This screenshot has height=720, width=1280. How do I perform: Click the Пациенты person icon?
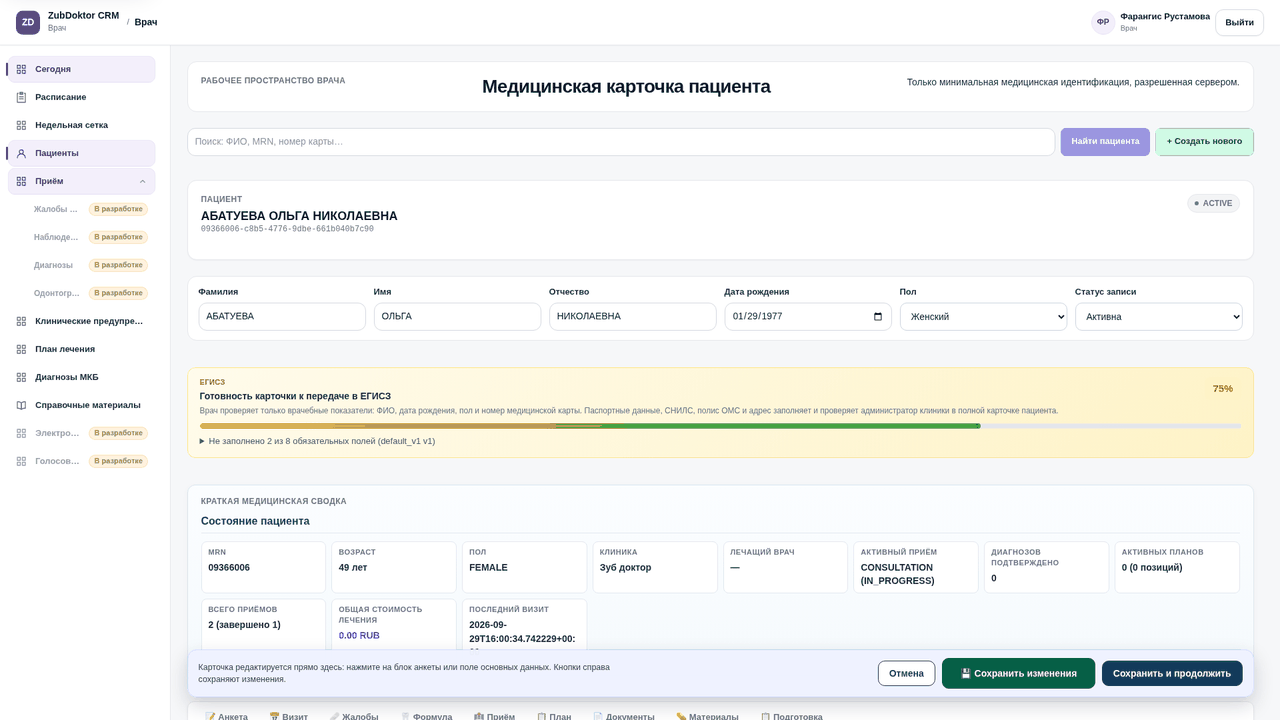pyautogui.click(x=21, y=153)
